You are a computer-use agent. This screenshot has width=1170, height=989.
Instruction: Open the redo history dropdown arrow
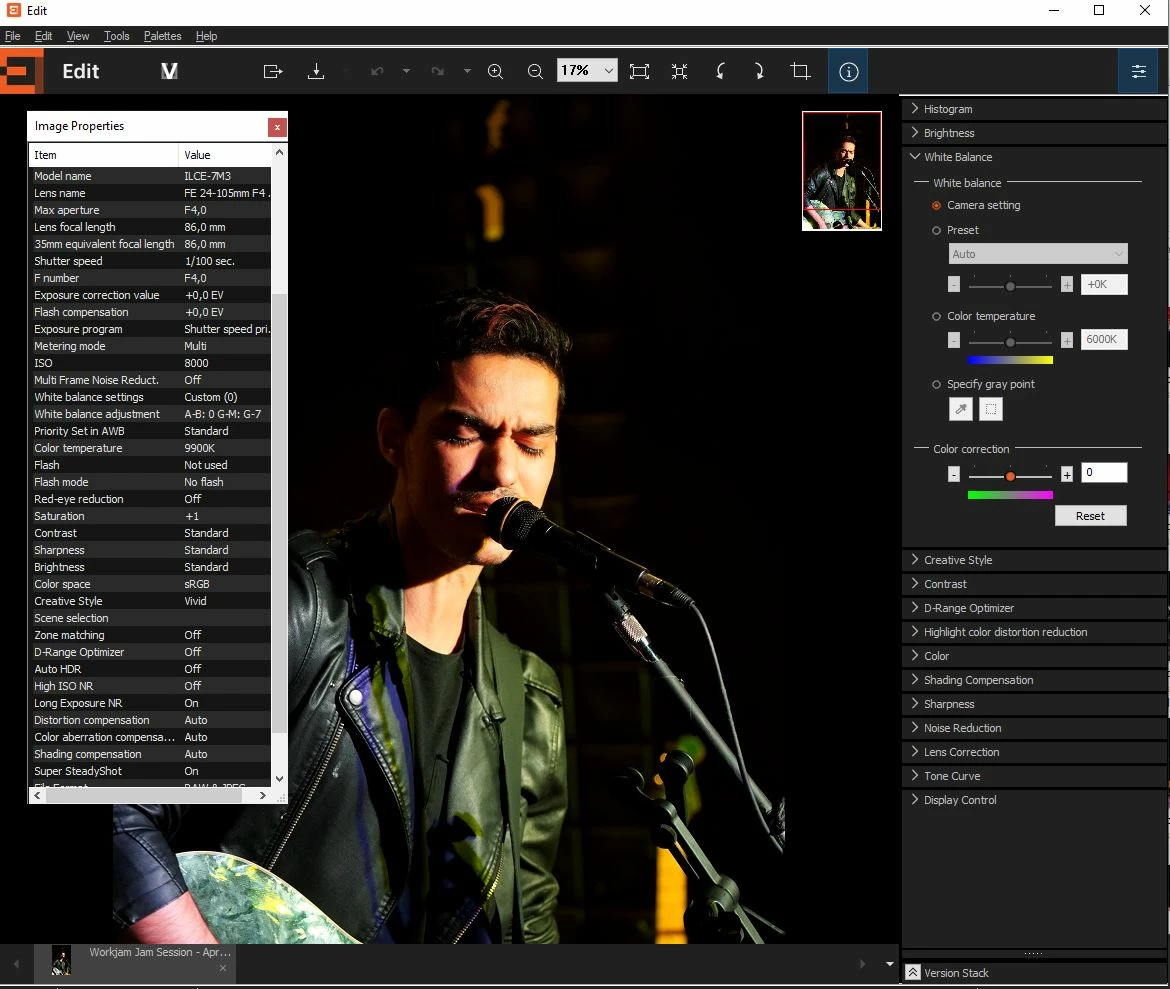[467, 71]
